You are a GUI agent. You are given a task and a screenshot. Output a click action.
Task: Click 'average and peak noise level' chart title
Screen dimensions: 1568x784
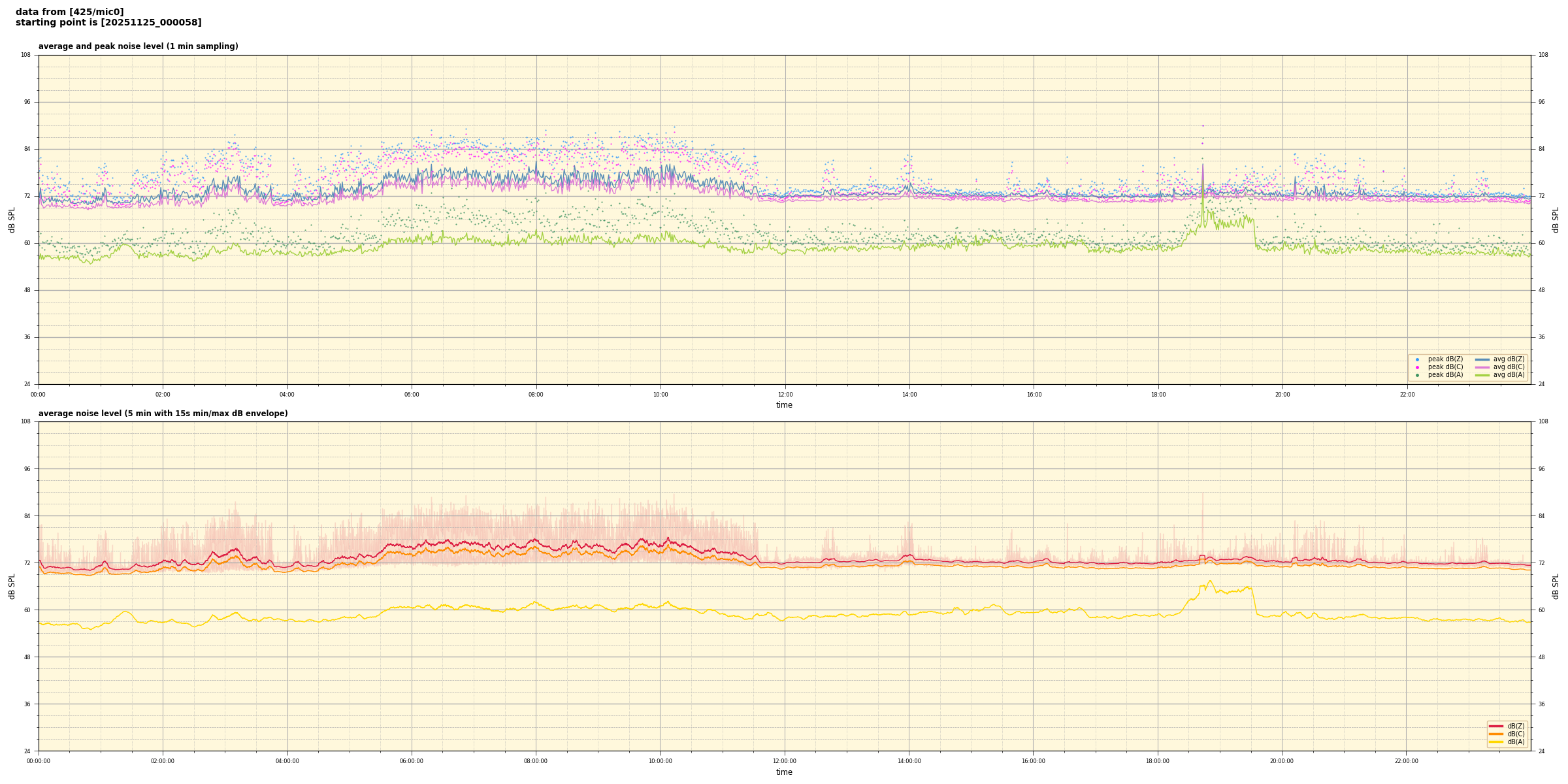click(x=138, y=46)
